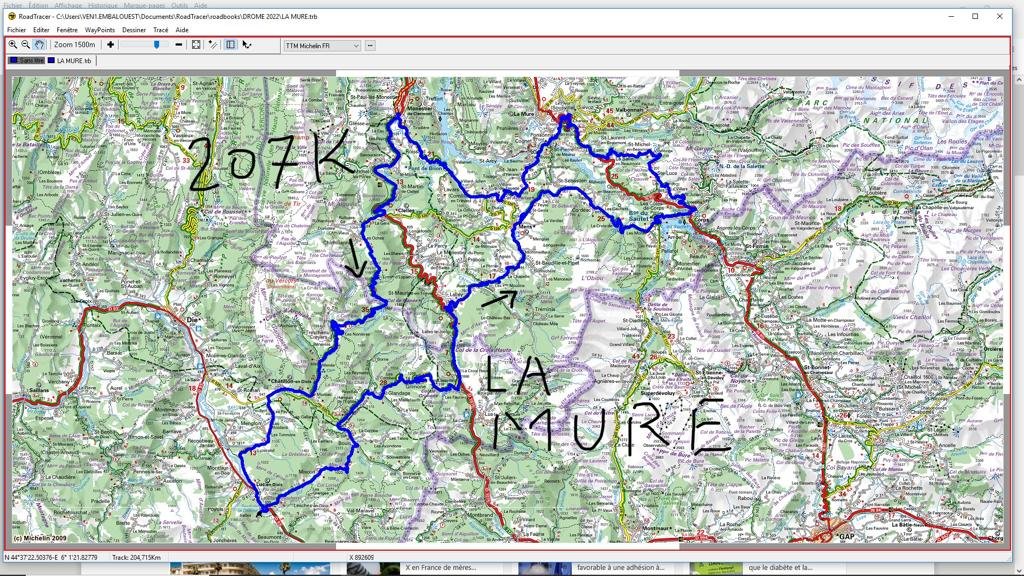The height and width of the screenshot is (576, 1024).
Task: Open the Editer menu
Action: point(41,30)
